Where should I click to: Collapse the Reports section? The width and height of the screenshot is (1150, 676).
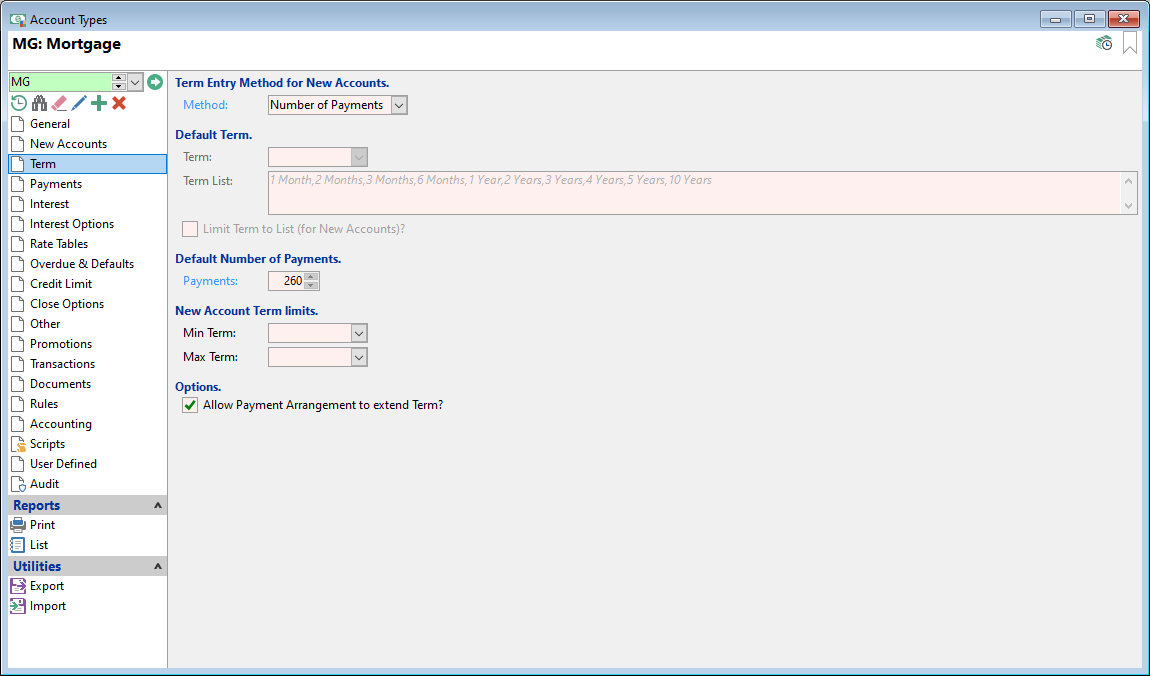(157, 505)
